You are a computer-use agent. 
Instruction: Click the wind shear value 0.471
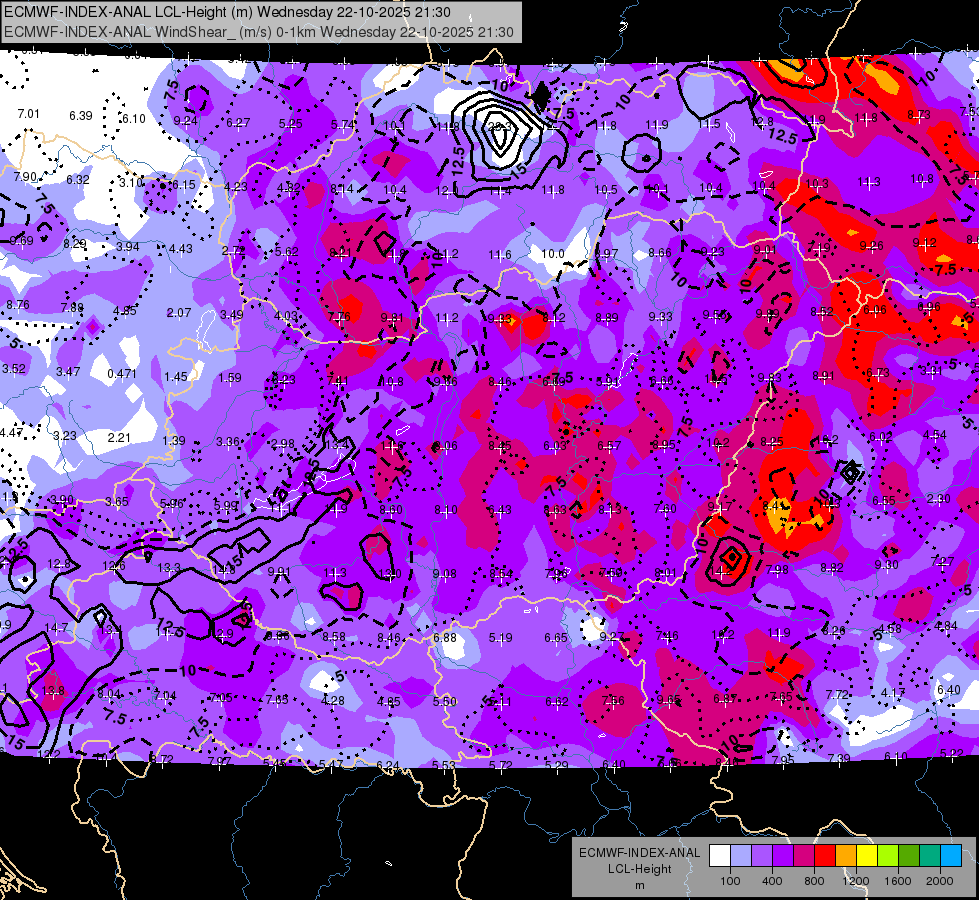(122, 373)
